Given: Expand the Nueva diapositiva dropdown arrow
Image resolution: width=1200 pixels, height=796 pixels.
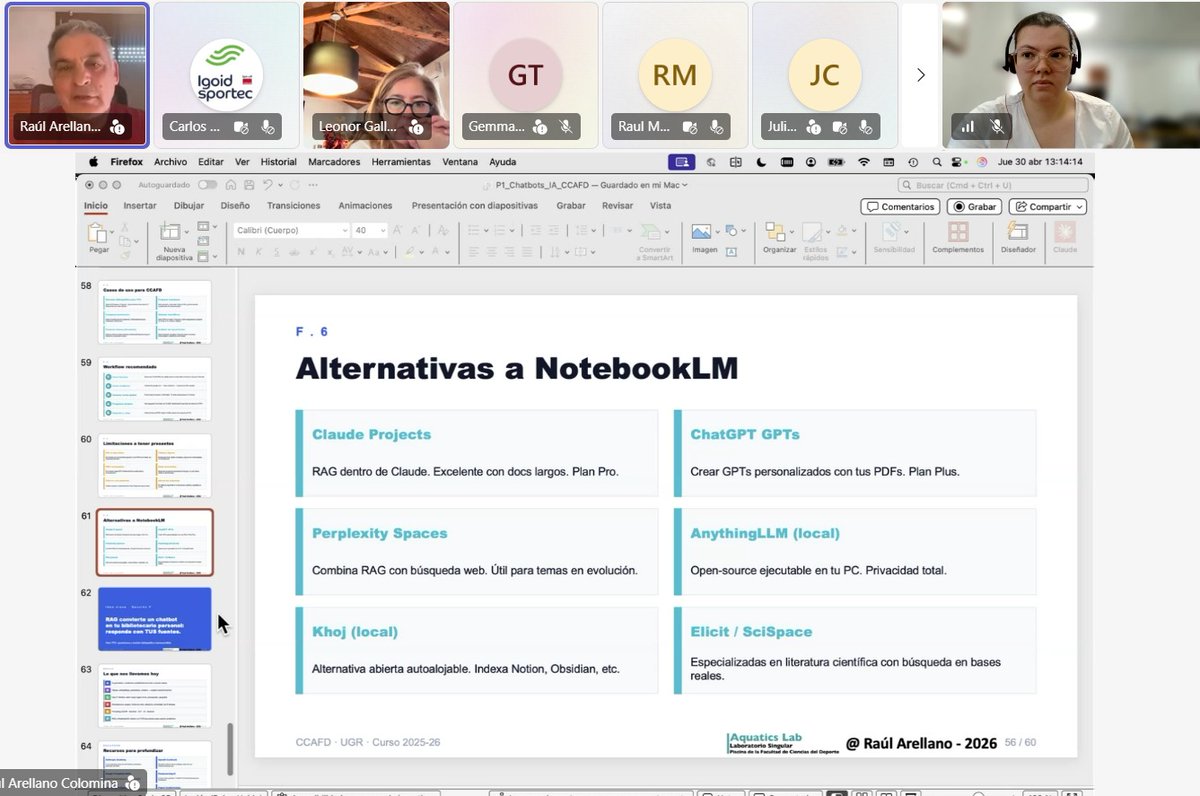Looking at the screenshot, I should [x=187, y=231].
